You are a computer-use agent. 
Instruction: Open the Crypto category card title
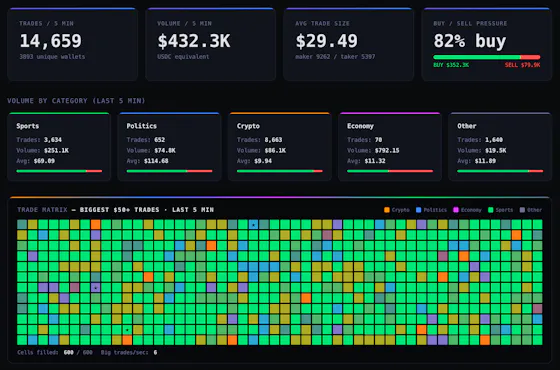pos(248,126)
